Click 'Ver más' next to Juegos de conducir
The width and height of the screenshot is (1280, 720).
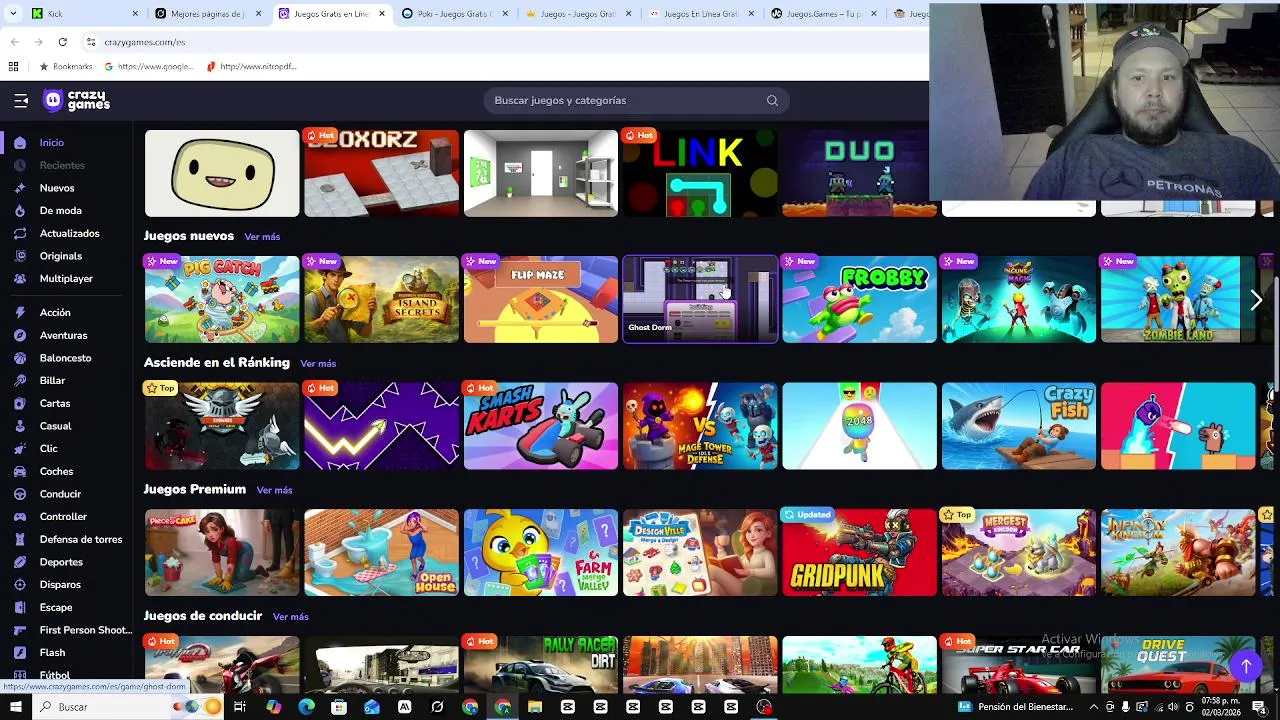[x=290, y=617]
